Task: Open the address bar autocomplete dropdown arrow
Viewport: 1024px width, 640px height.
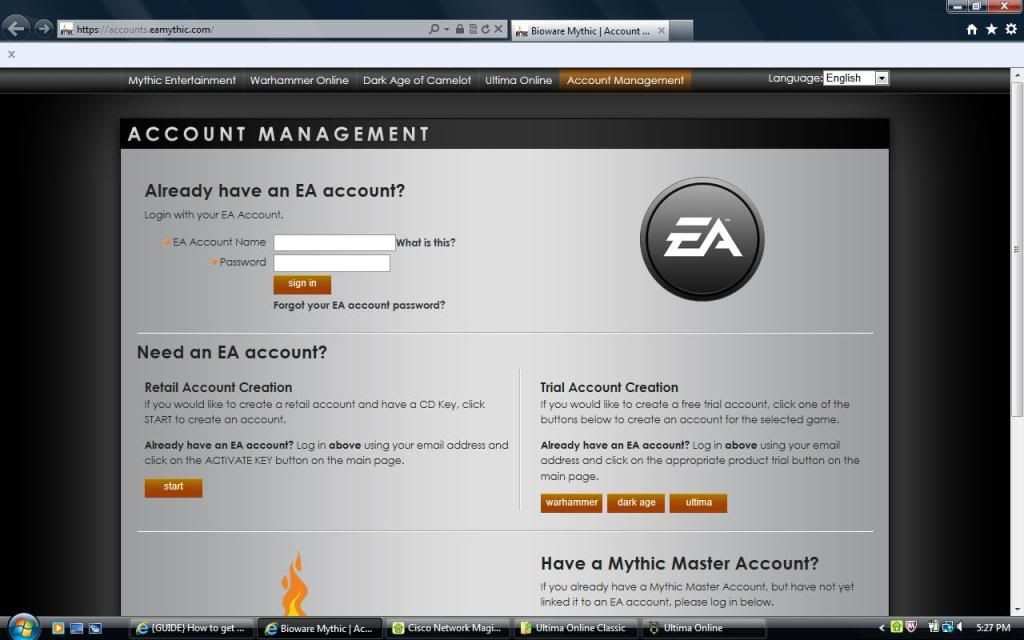Action: click(x=447, y=29)
